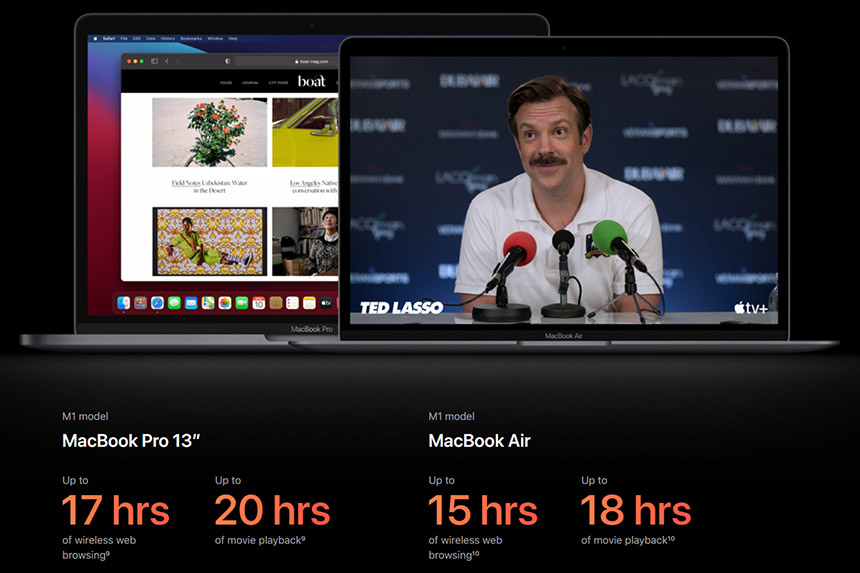
Task: Open the Apple menu
Action: [95, 39]
